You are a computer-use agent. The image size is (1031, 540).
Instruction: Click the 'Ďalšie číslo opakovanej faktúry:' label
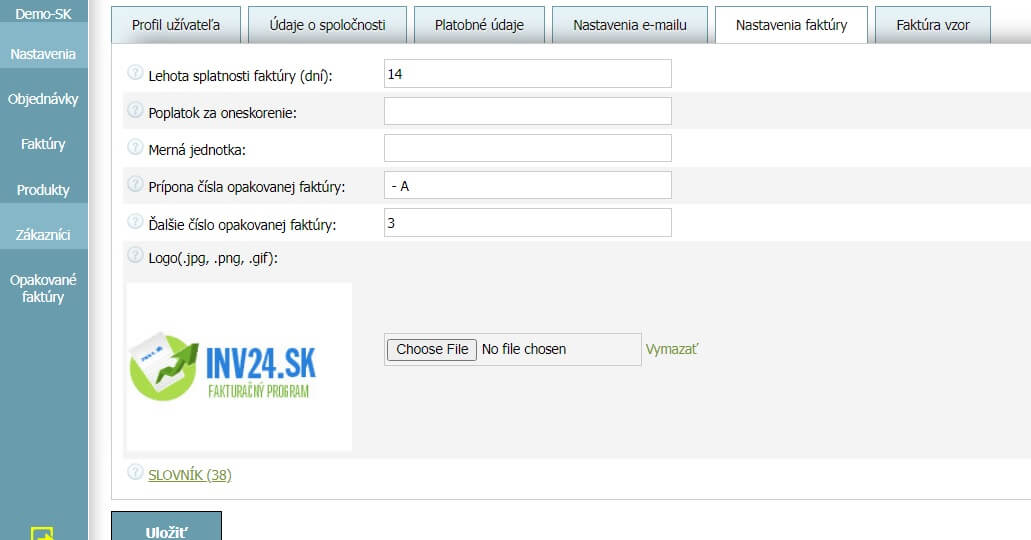[x=242, y=224]
